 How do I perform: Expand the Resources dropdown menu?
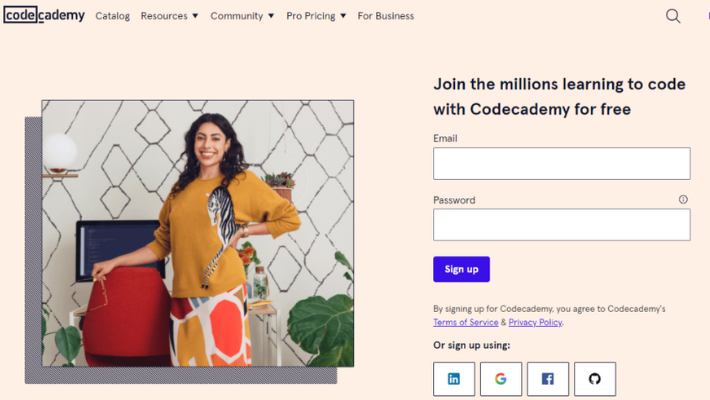coord(169,16)
